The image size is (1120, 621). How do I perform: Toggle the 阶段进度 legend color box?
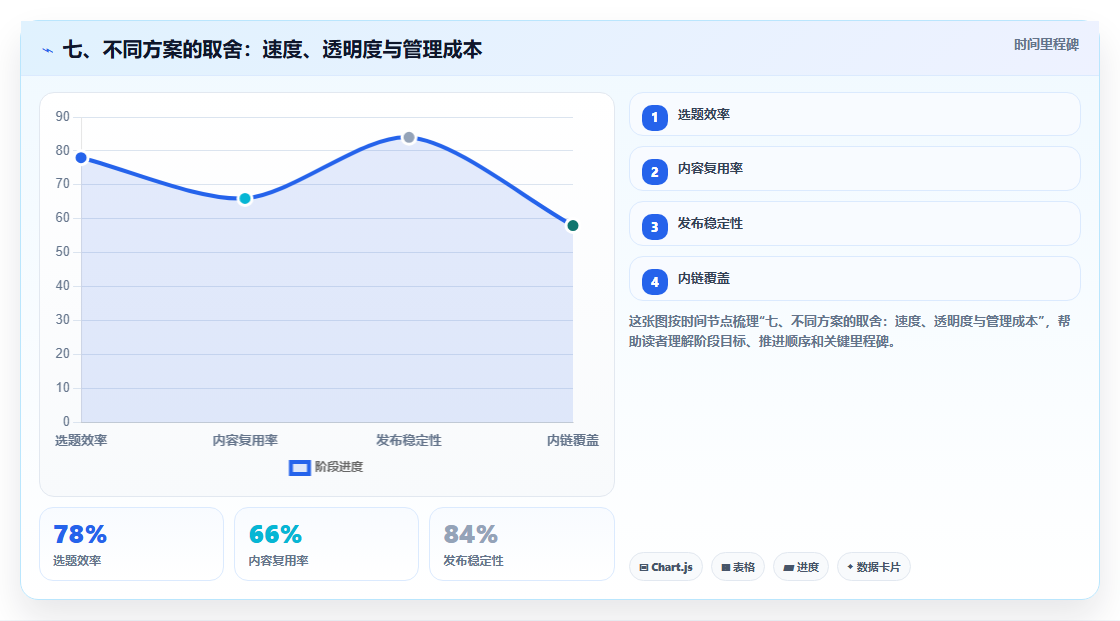(x=299, y=467)
